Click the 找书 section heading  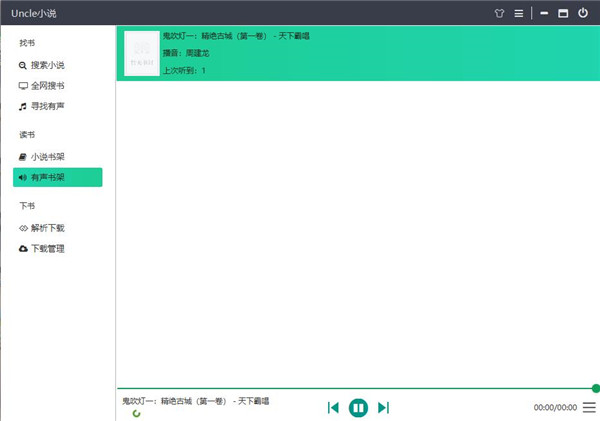(27, 43)
